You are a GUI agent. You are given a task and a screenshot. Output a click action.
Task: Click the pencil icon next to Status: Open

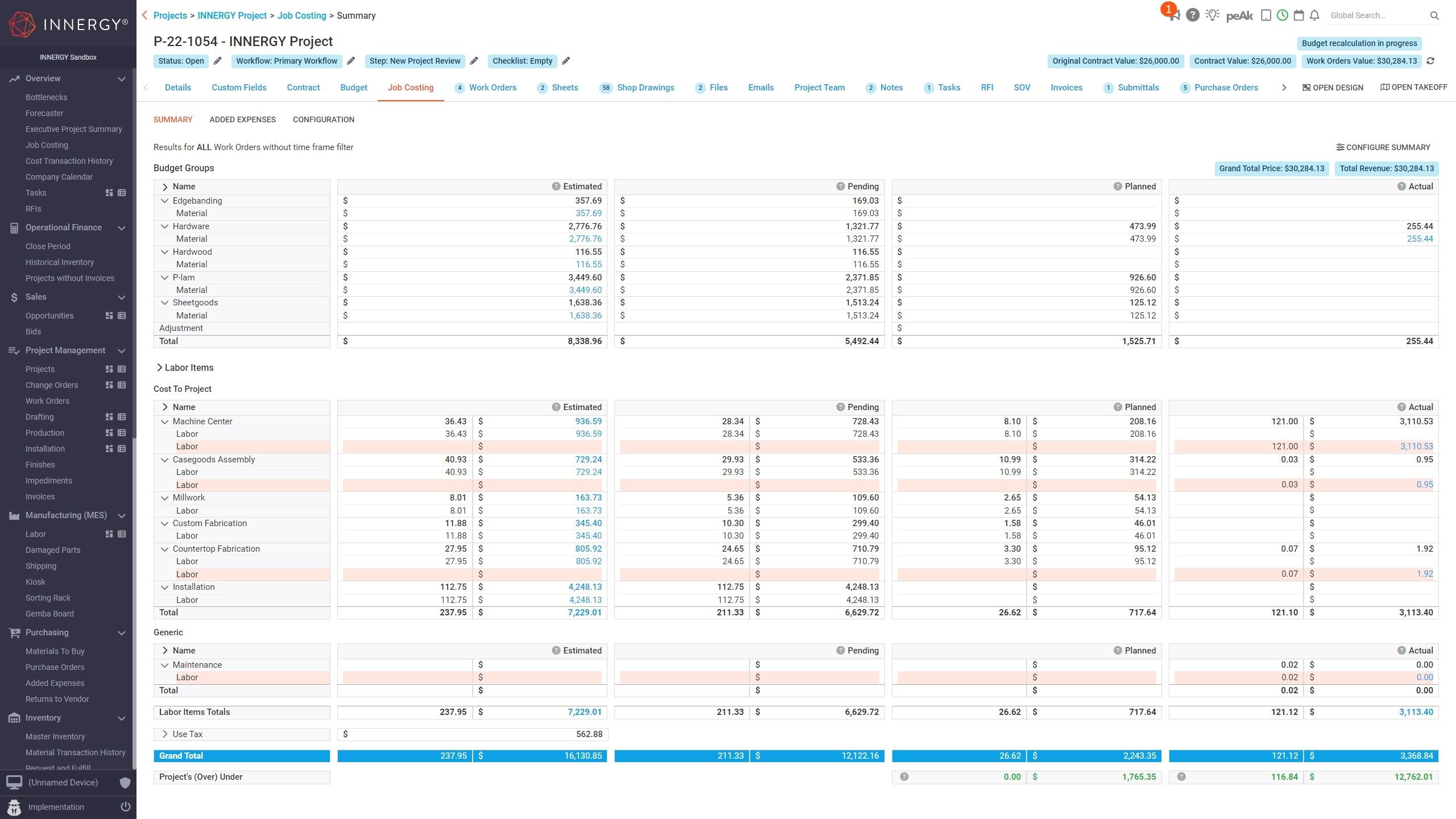pyautogui.click(x=217, y=61)
